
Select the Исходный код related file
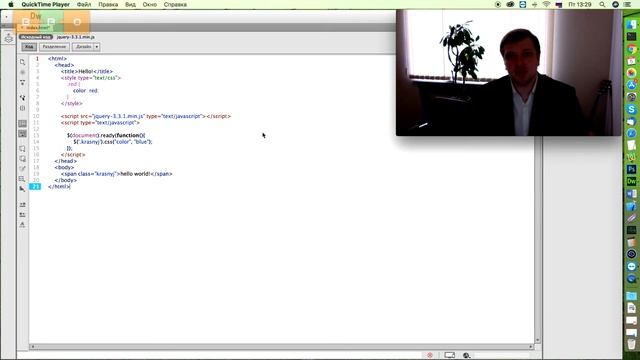click(36, 37)
